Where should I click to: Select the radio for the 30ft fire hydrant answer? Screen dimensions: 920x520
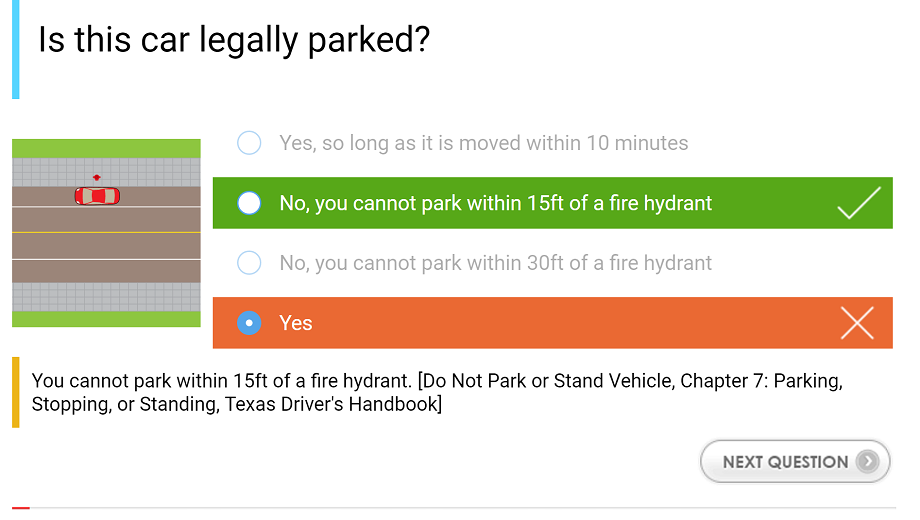[x=249, y=263]
